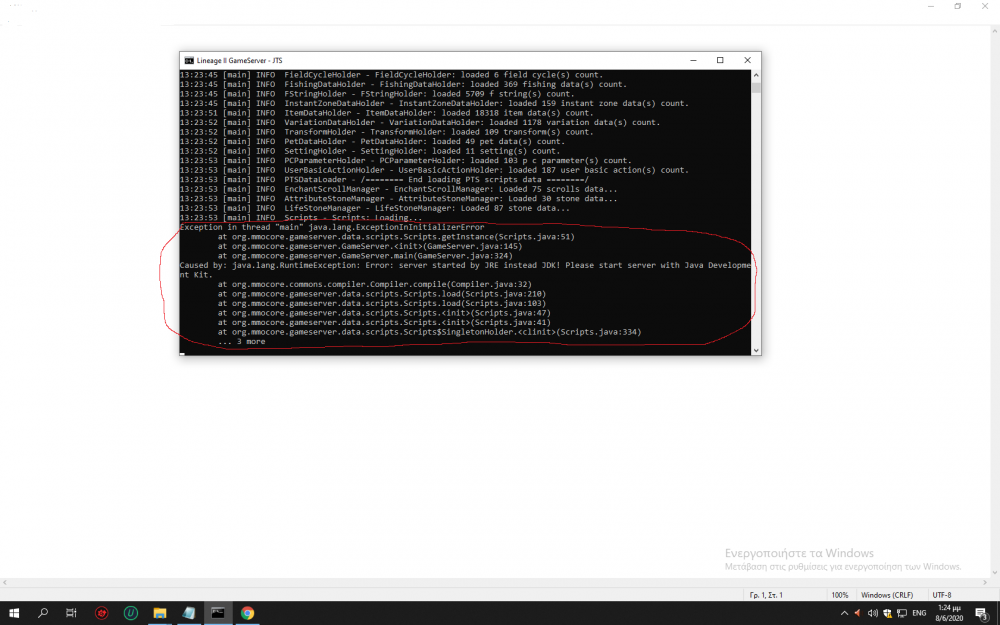1000x625 pixels.
Task: Open Google Chrome from the taskbar
Action: pyautogui.click(x=247, y=612)
